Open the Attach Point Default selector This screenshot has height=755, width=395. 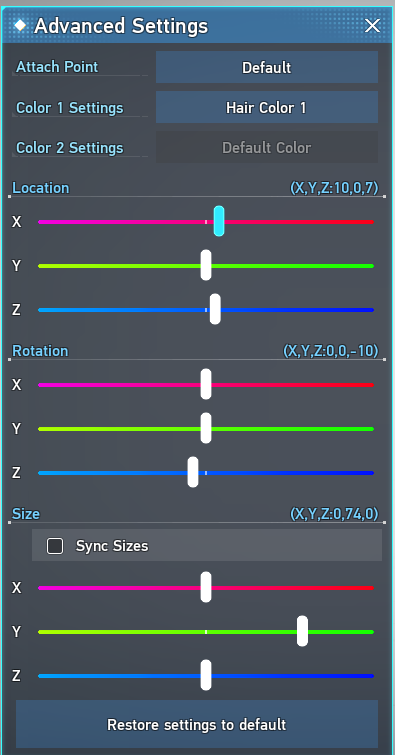point(267,67)
